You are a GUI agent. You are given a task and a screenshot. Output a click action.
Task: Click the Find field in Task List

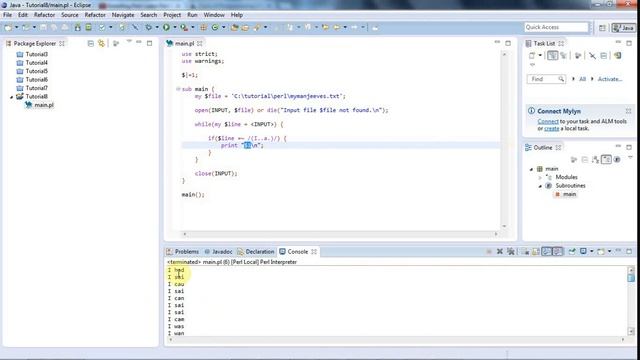[x=546, y=79]
